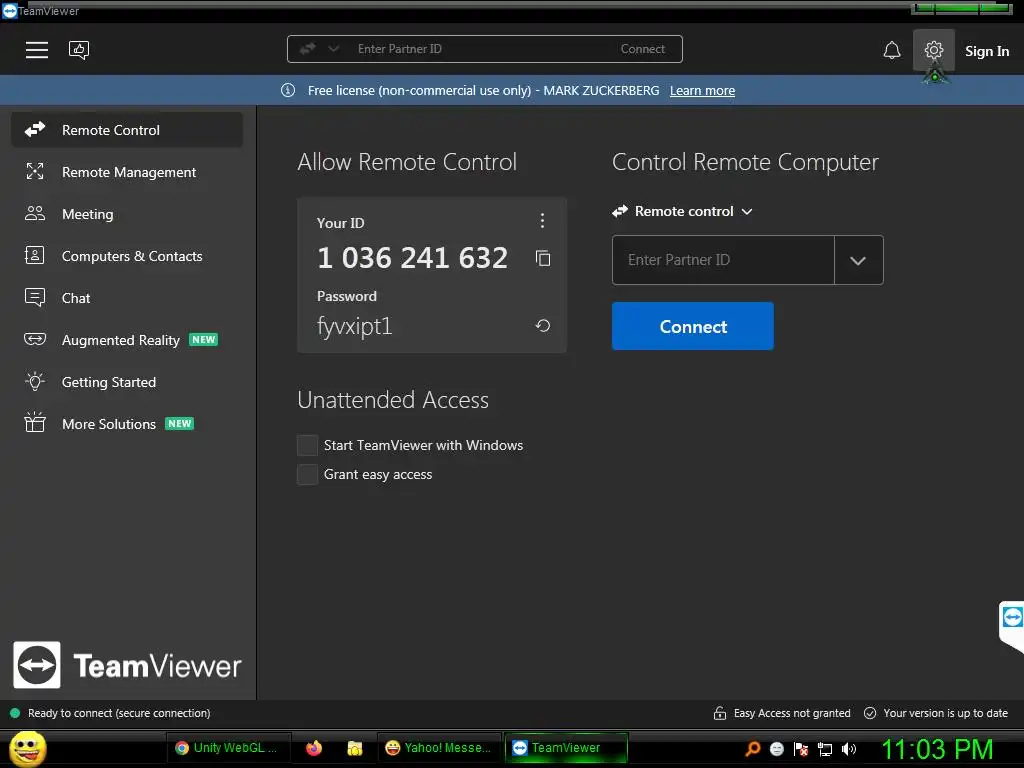
Task: Click the connection mode arrows in top search bar
Action: click(x=308, y=48)
